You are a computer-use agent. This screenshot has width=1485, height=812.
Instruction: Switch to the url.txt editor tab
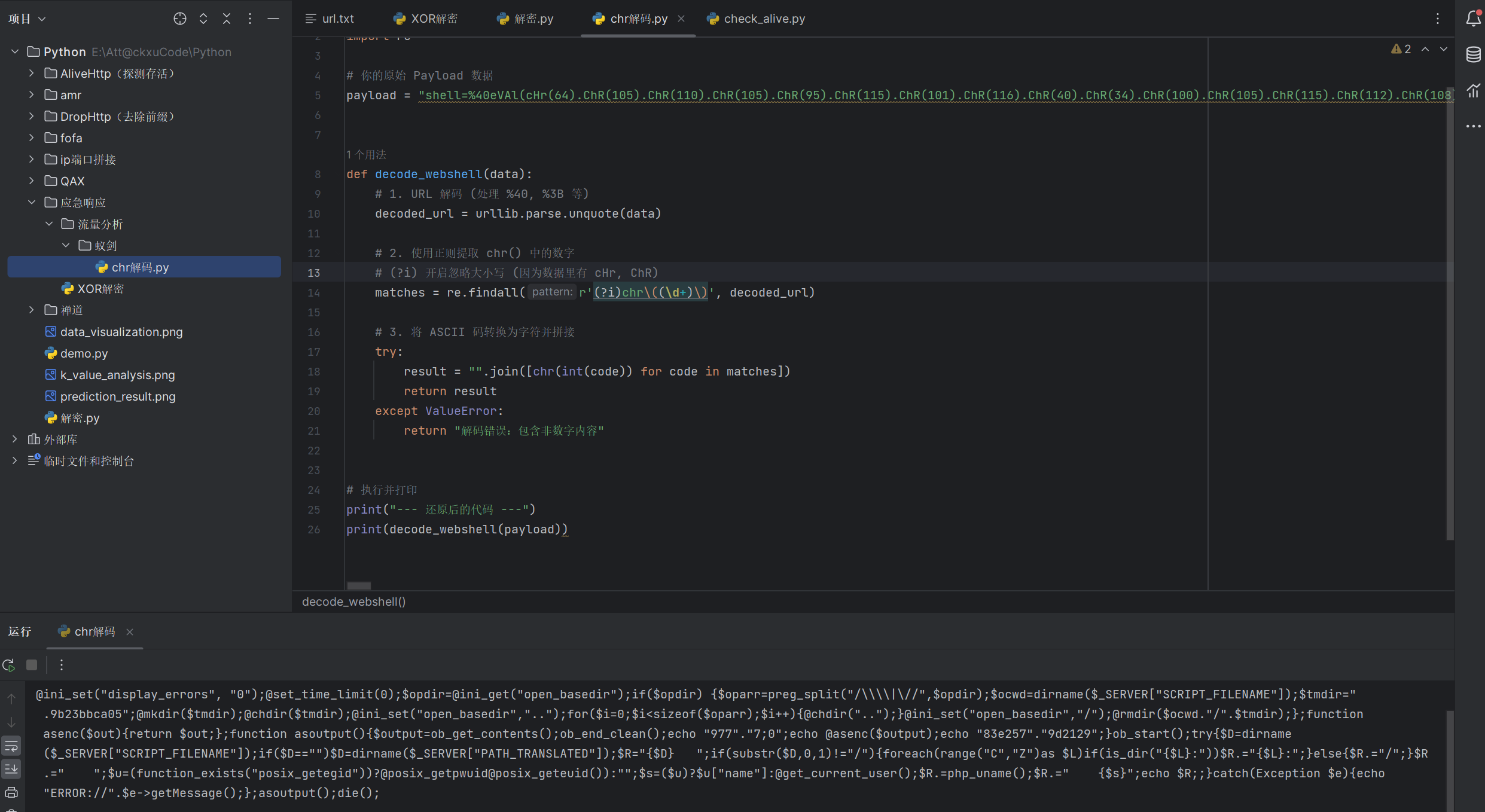tap(331, 19)
